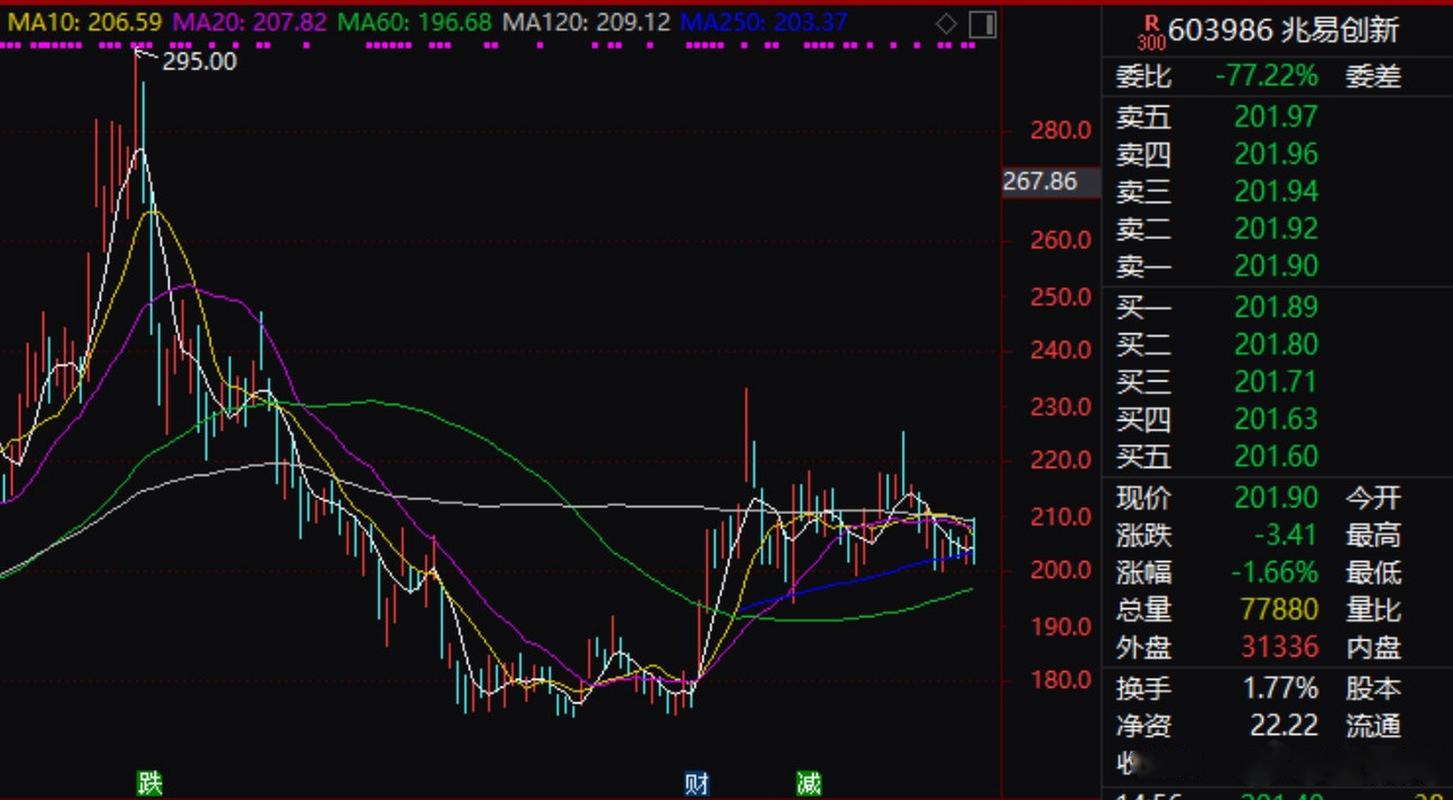Click the 外盘 31336 value
This screenshot has width=1453, height=800.
(1279, 648)
